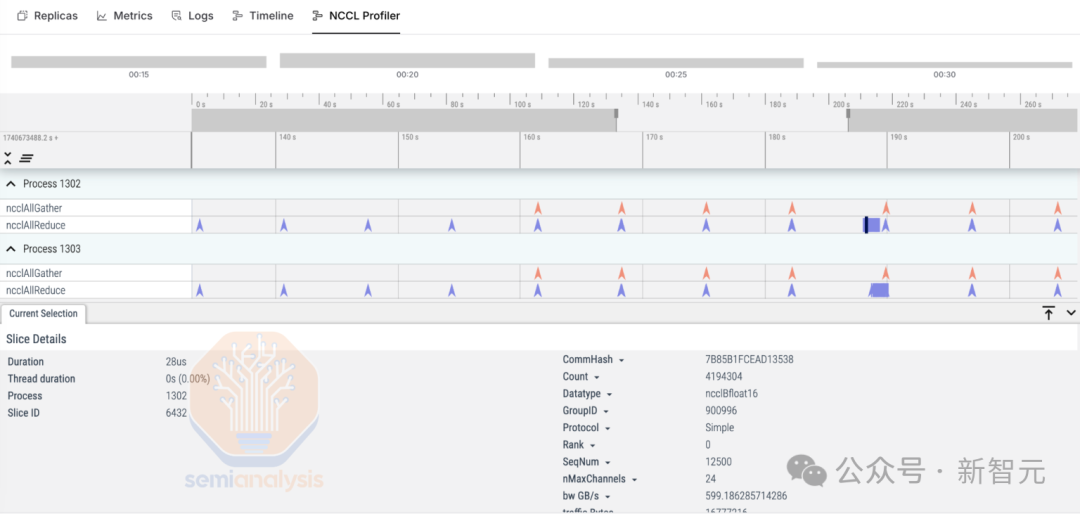The image size is (1080, 514).
Task: Collapse the details panel with the chevron
Action: pos(1070,313)
